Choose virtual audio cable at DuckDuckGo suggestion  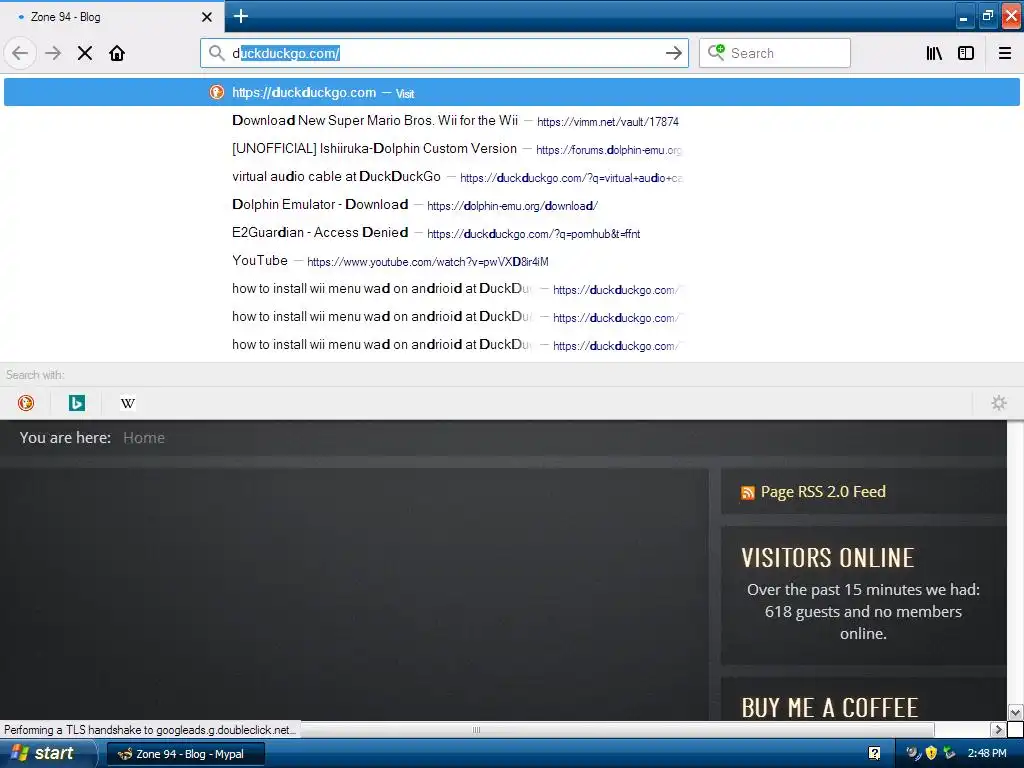point(512,177)
